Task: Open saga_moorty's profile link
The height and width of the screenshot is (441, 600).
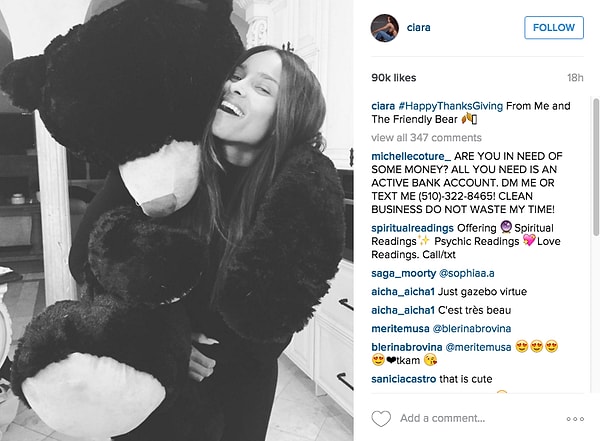Action: 404,273
